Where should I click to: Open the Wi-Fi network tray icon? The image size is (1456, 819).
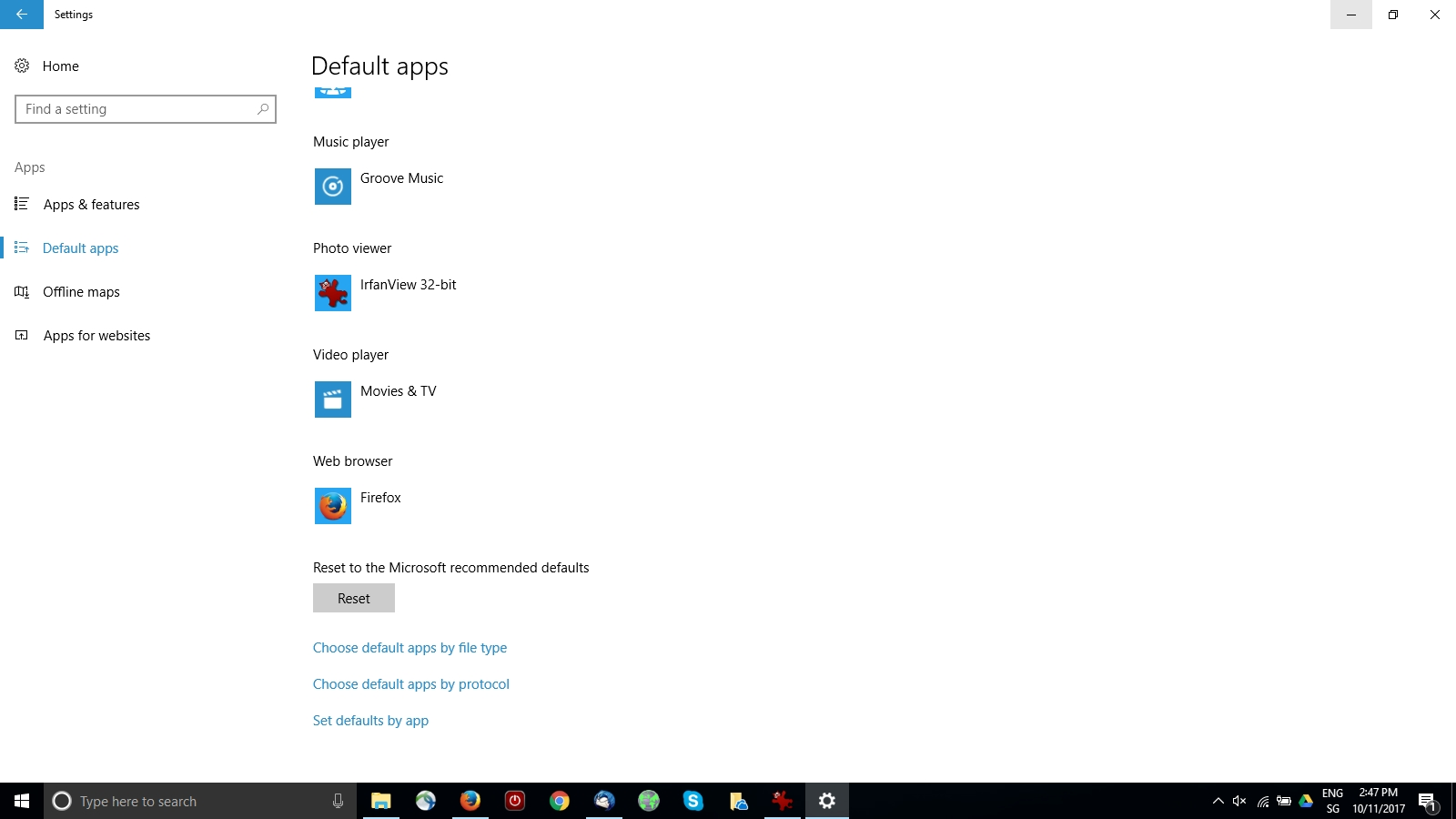[x=1263, y=801]
